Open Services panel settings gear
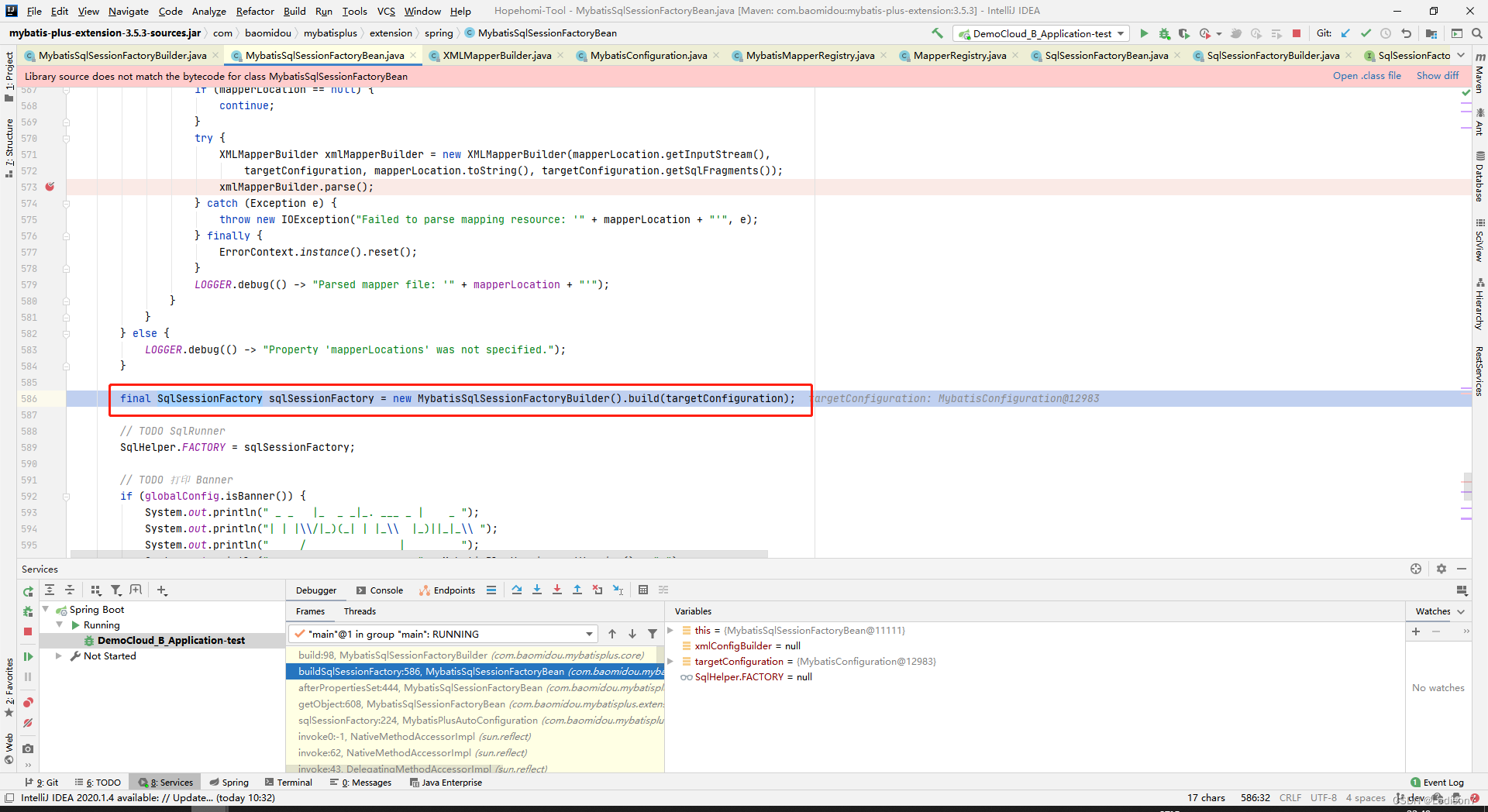 click(x=1441, y=569)
